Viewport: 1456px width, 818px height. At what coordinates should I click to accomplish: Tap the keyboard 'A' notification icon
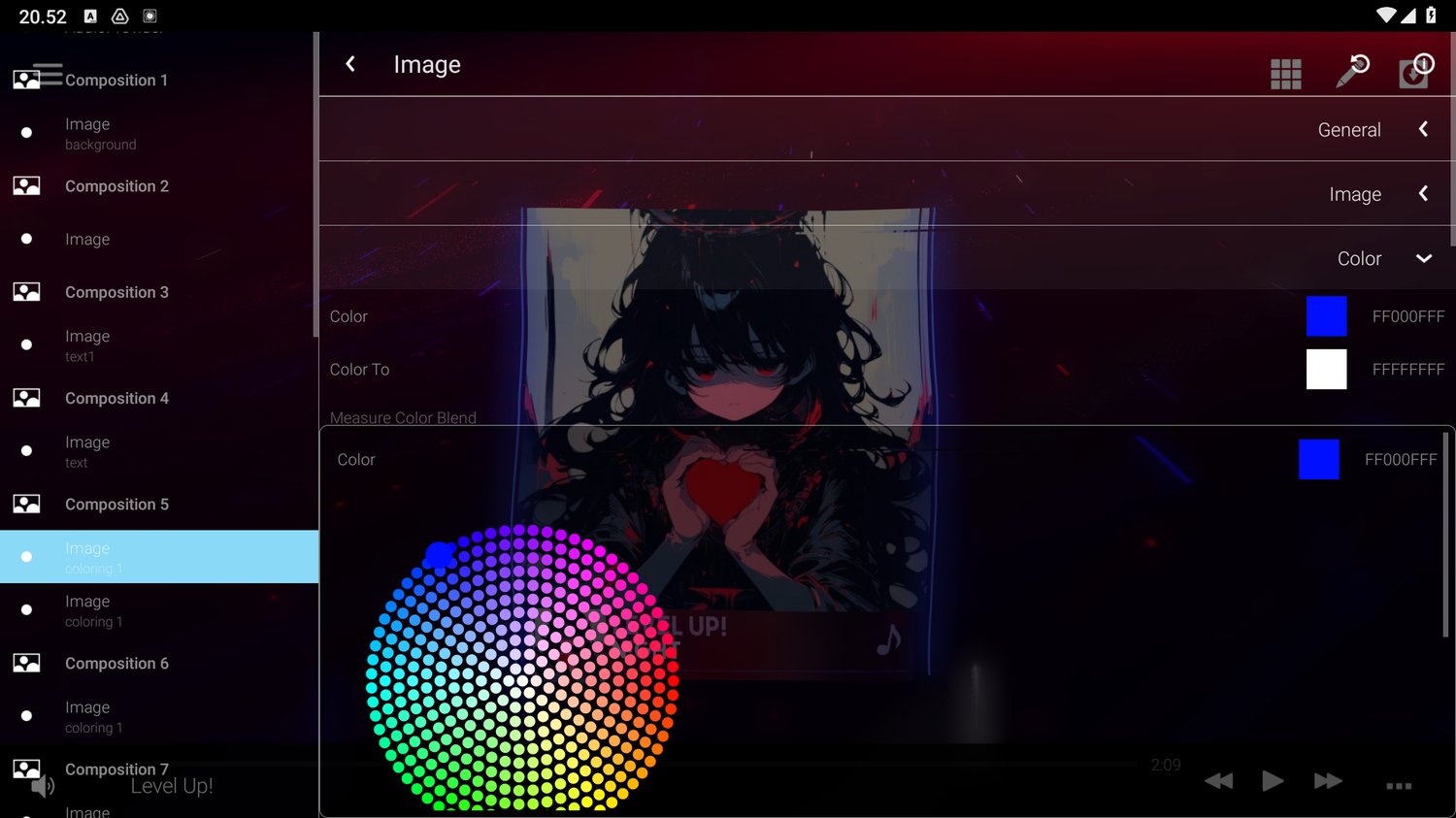90,16
